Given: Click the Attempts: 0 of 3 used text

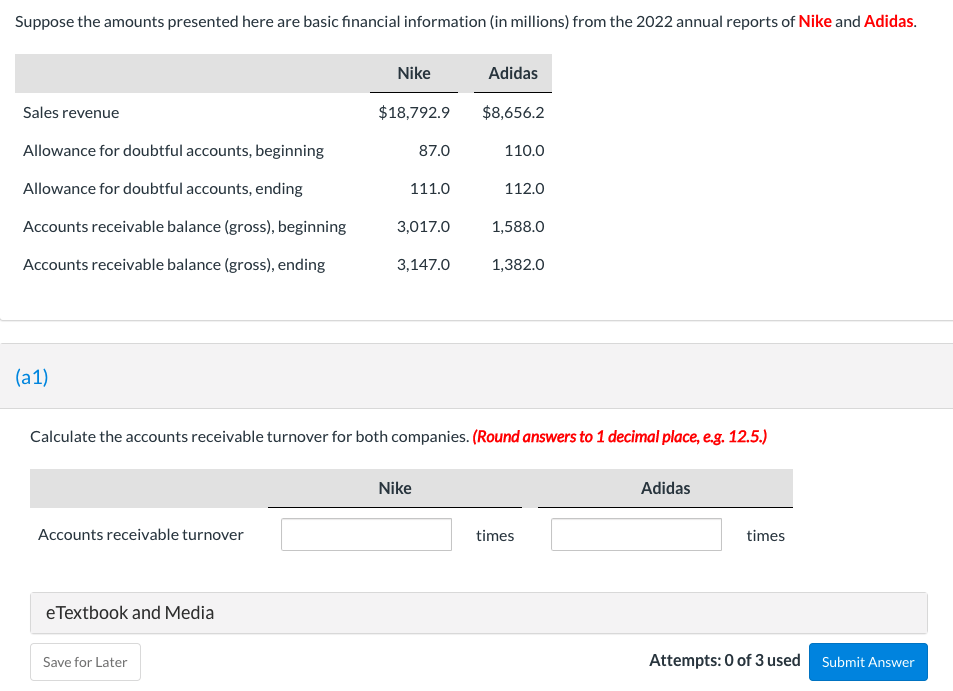Looking at the screenshot, I should point(724,660).
